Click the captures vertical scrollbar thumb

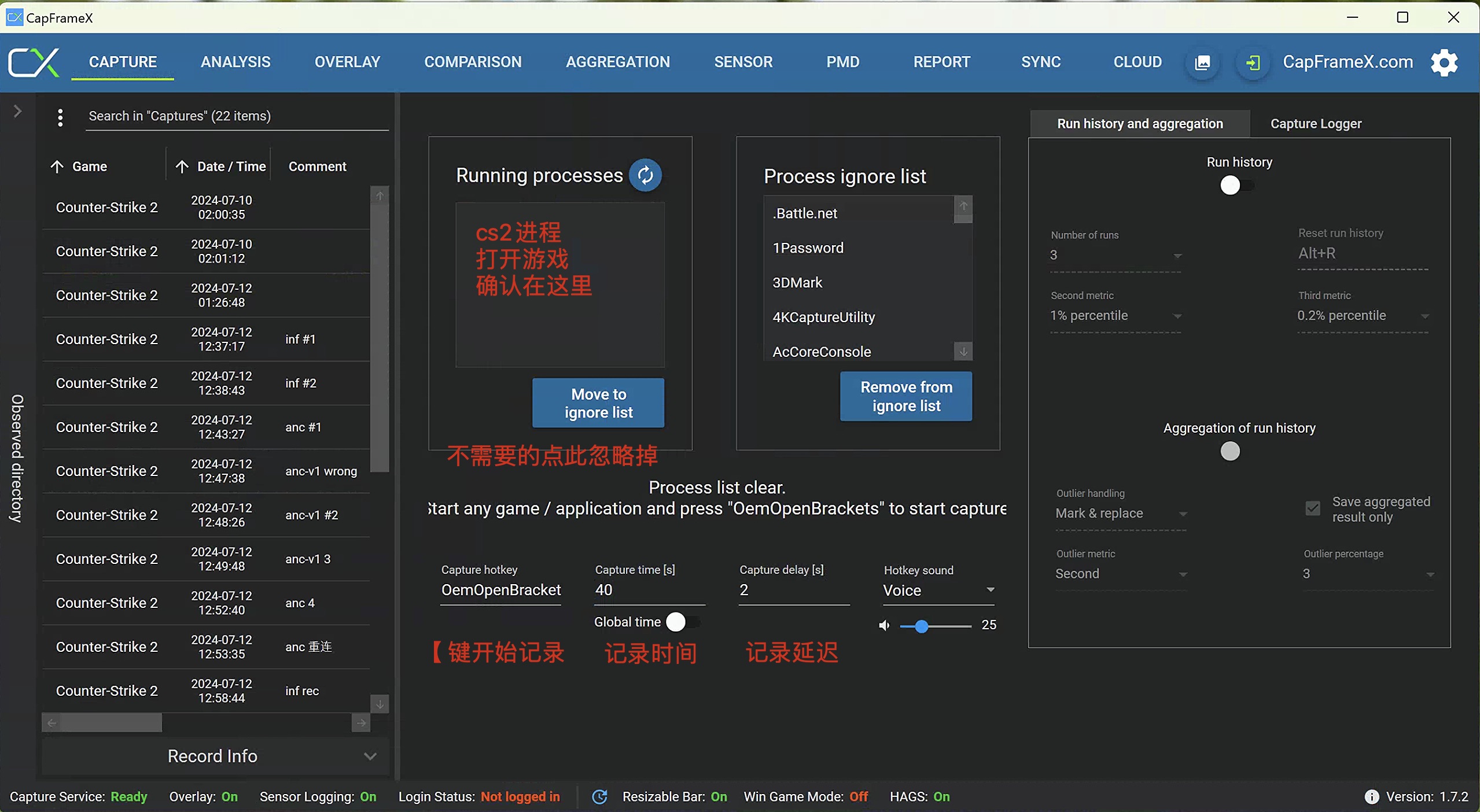click(380, 338)
